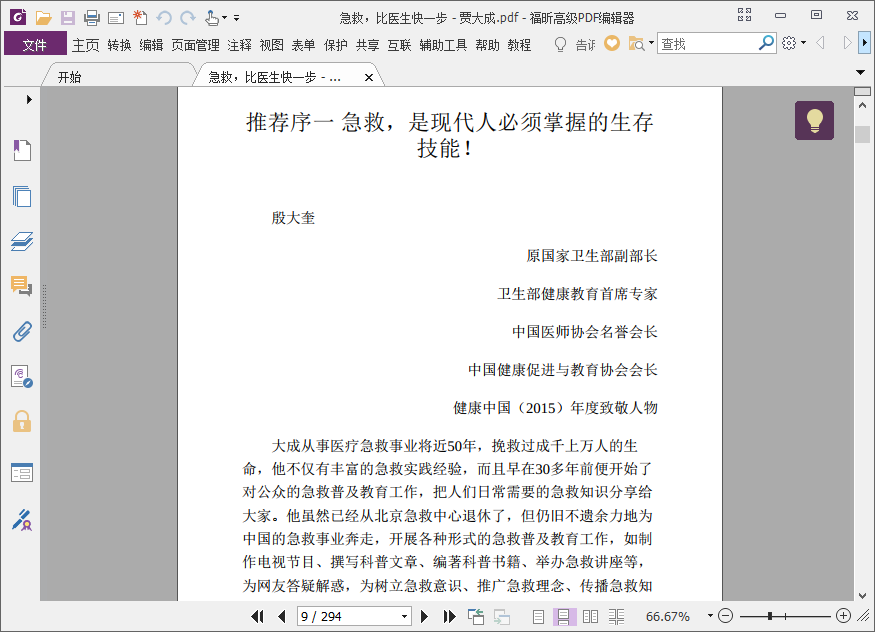Screen dimensions: 875x632
Task: Expand the left navigation panel
Action: pyautogui.click(x=29, y=99)
